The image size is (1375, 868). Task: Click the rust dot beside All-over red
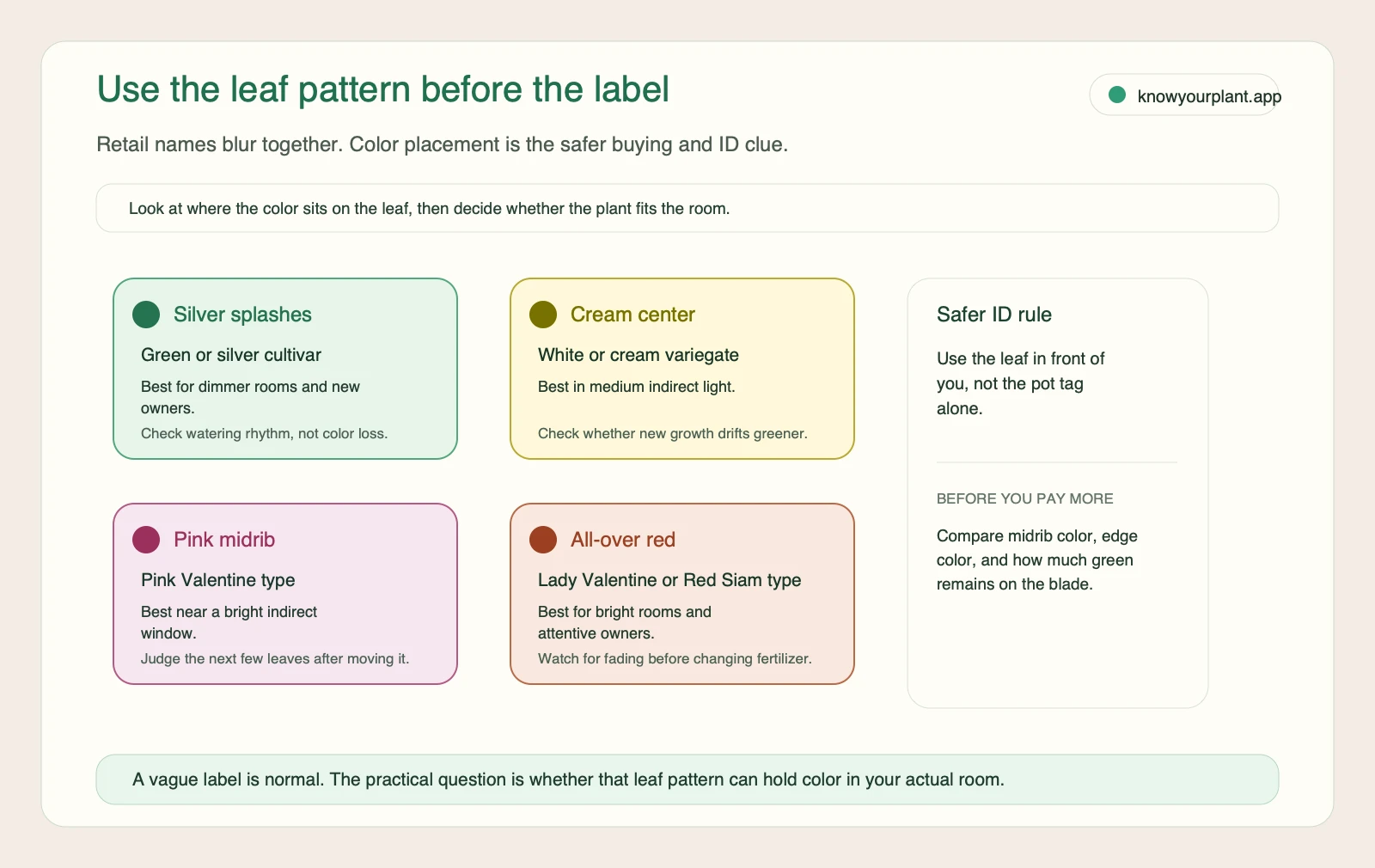(x=543, y=540)
